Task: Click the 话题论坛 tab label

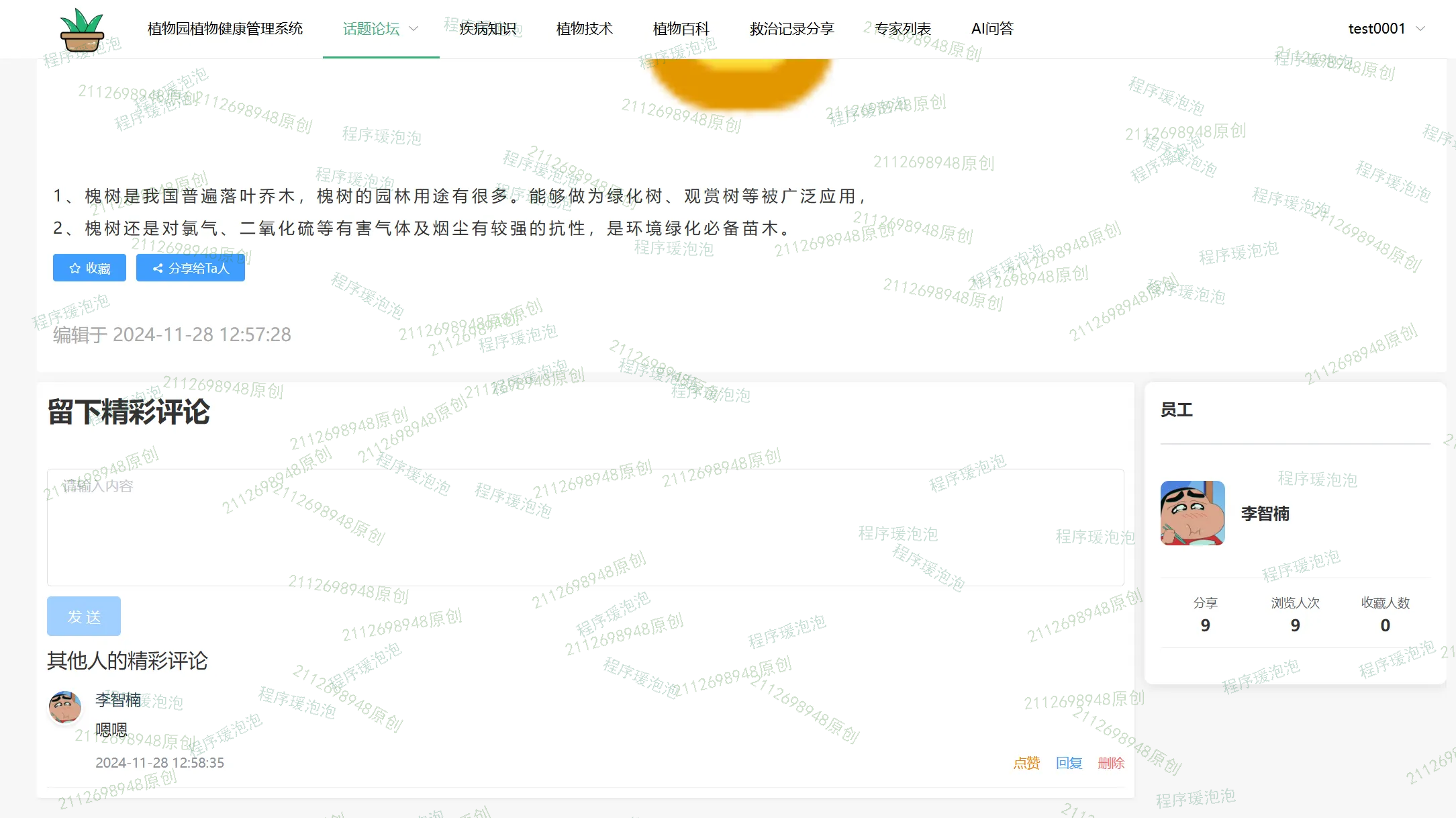Action: 371,29
